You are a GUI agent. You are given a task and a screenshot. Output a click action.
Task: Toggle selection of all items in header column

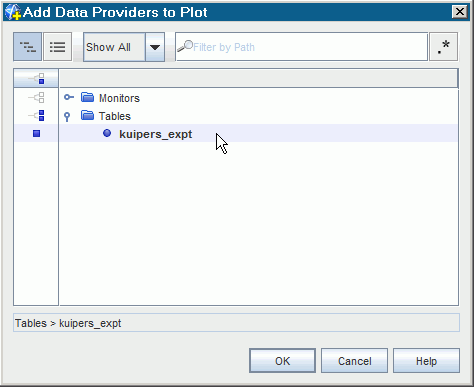[x=36, y=79]
